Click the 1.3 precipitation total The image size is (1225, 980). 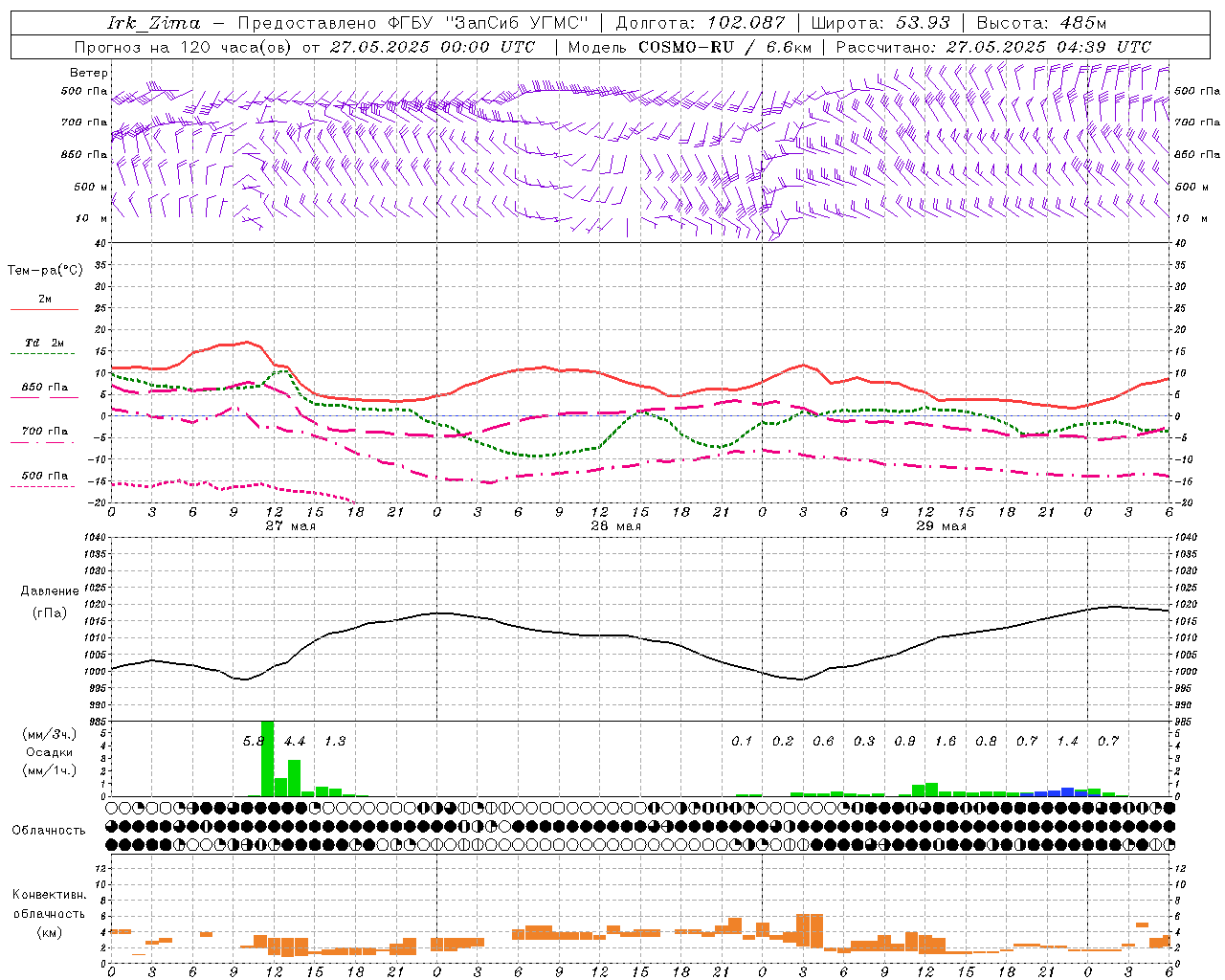click(335, 741)
